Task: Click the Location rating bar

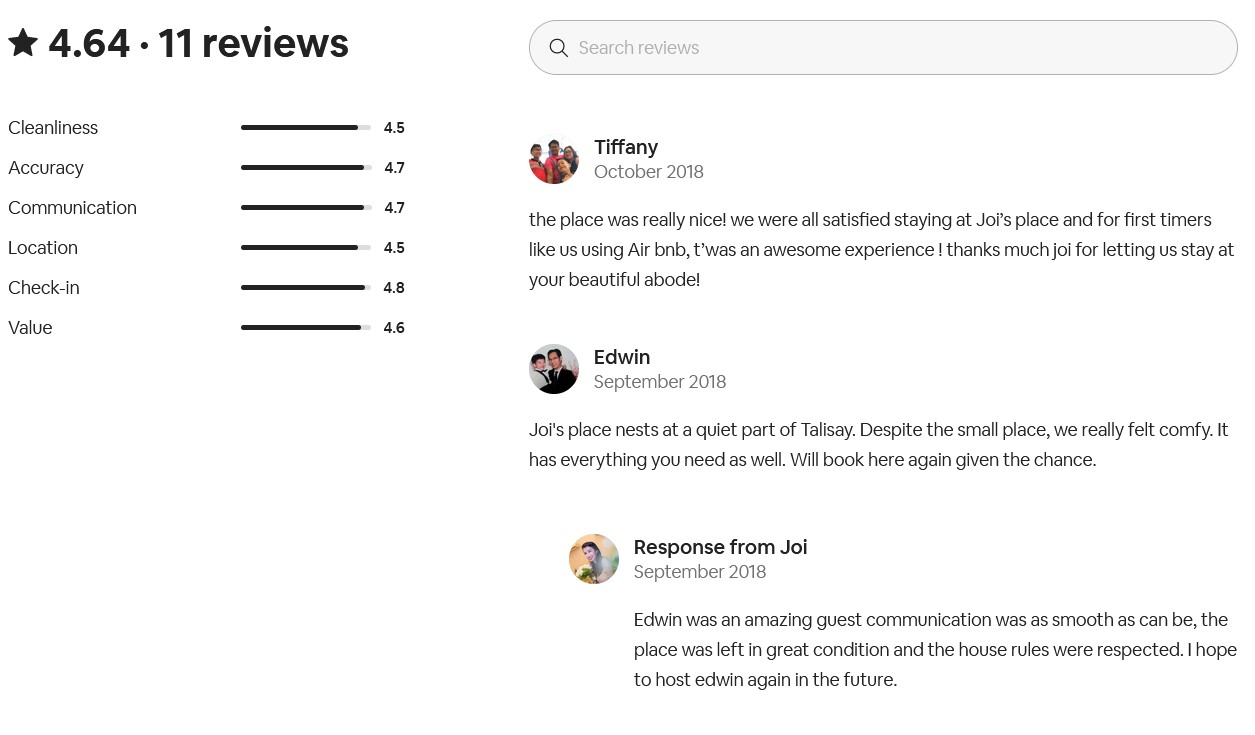Action: click(305, 248)
